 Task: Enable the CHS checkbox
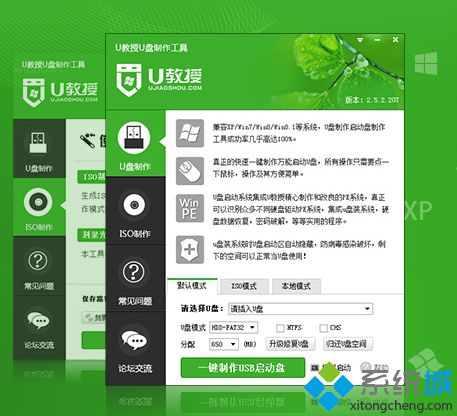[x=323, y=328]
